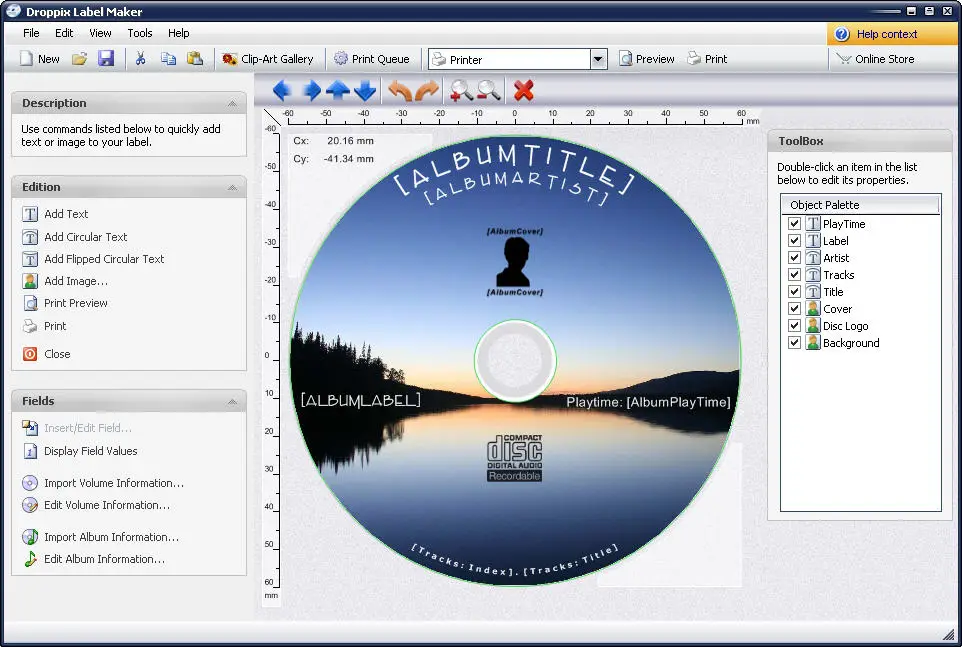This screenshot has width=962, height=647.
Task: Hide the Background object via checkbox
Action: [x=795, y=343]
